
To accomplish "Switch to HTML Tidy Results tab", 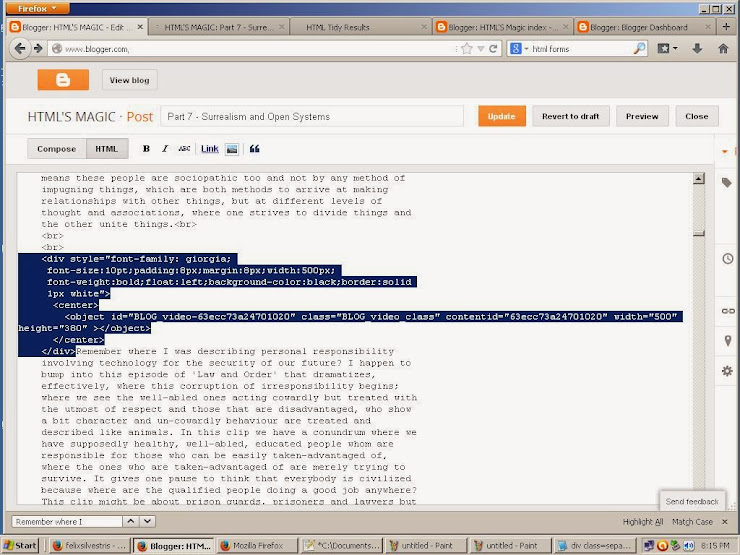I will [361, 27].
